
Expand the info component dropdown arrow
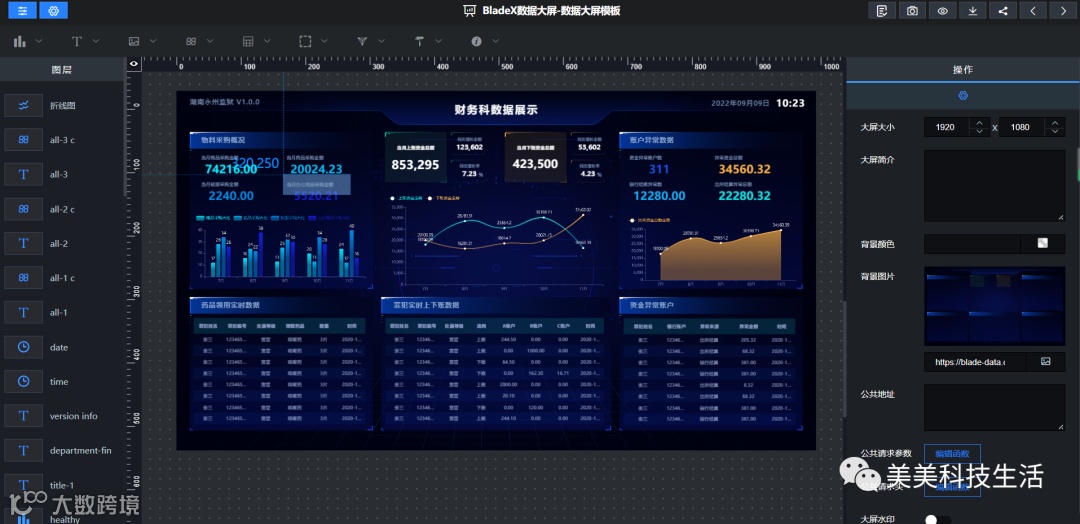(496, 41)
